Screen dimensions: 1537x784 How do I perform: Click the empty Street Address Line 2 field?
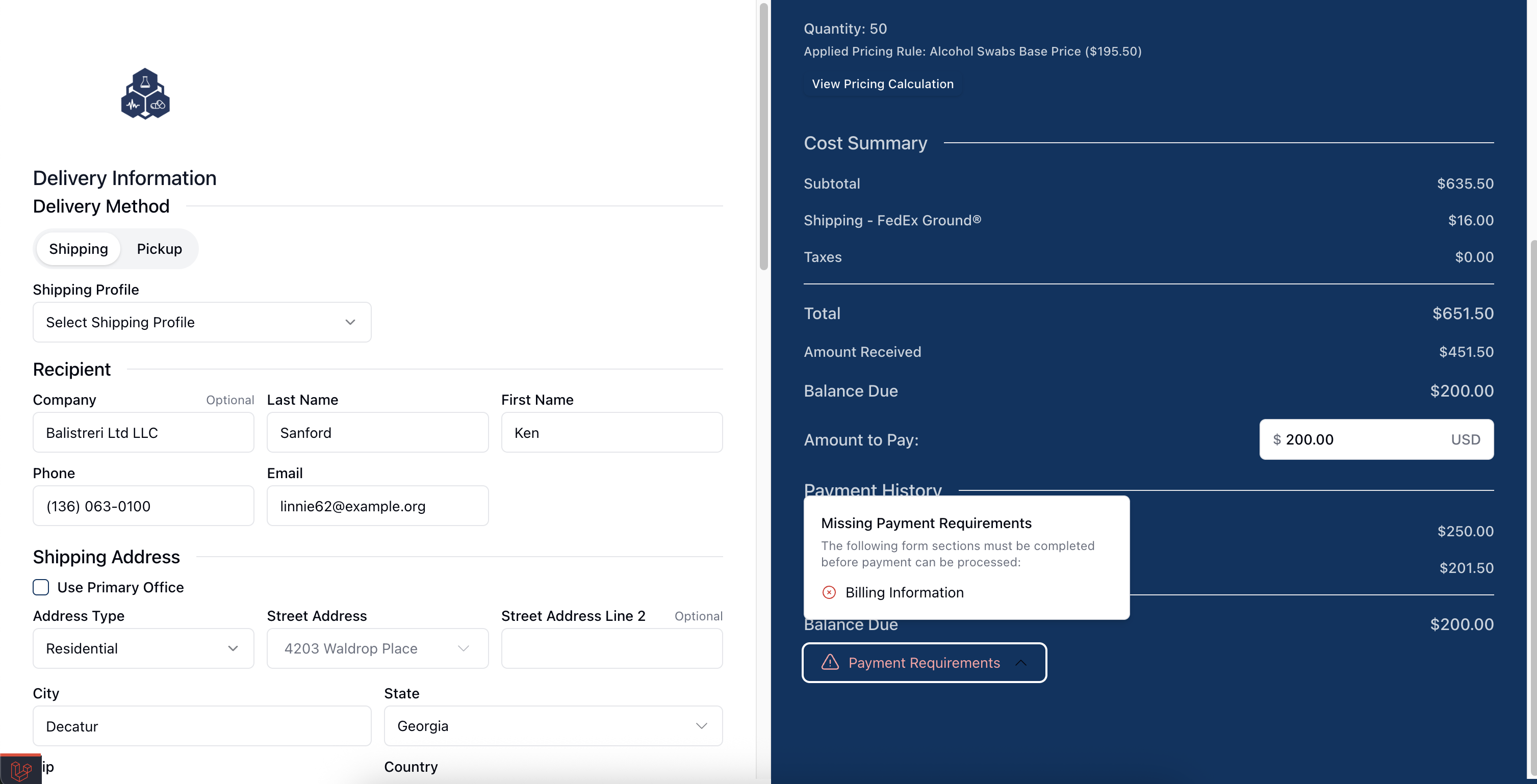click(611, 648)
